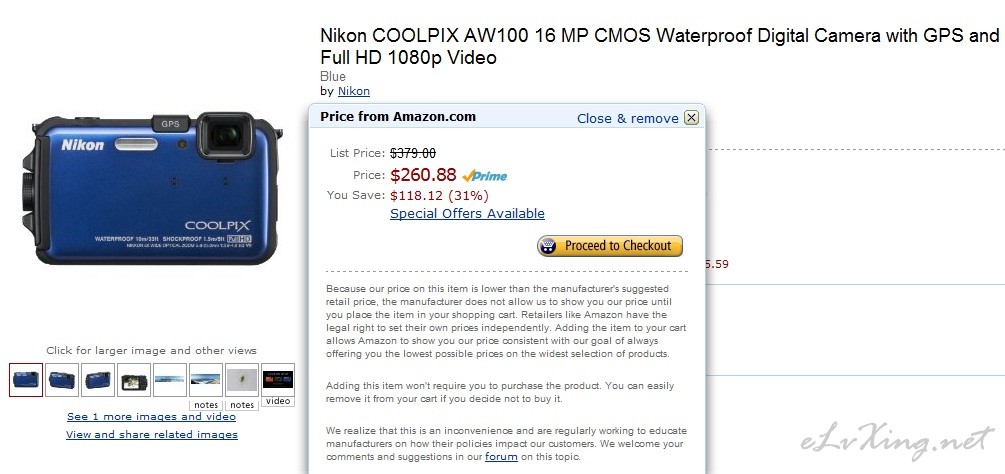The width and height of the screenshot is (1005, 474).
Task: Select the third camera thumbnail
Action: point(98,380)
